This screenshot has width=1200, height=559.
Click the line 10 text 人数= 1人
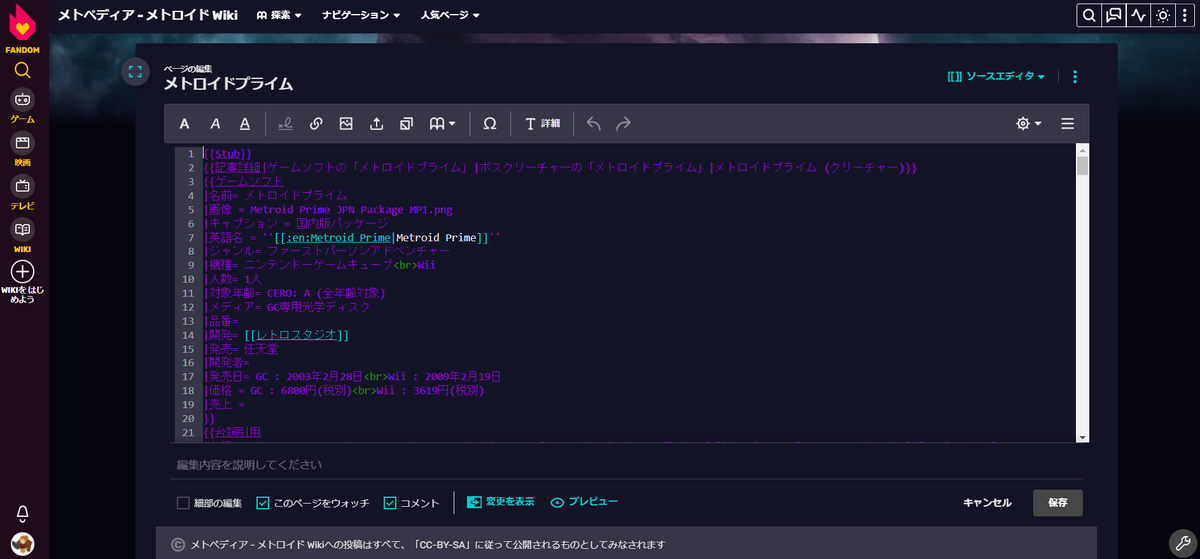232,279
